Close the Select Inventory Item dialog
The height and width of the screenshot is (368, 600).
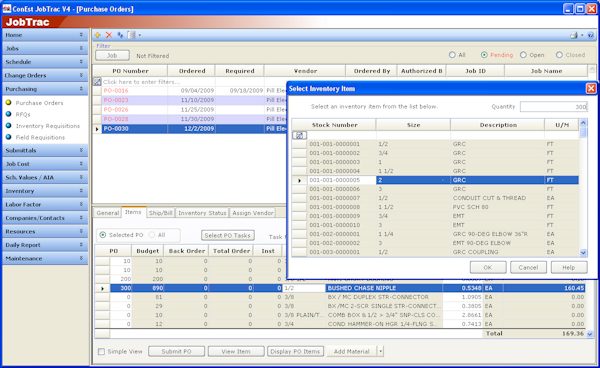[x=591, y=89]
